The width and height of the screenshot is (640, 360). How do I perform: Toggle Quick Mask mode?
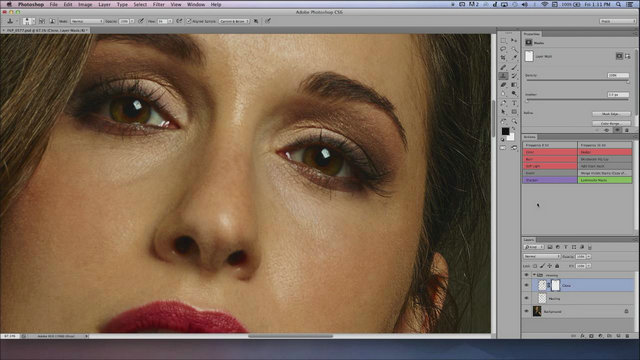pyautogui.click(x=503, y=148)
